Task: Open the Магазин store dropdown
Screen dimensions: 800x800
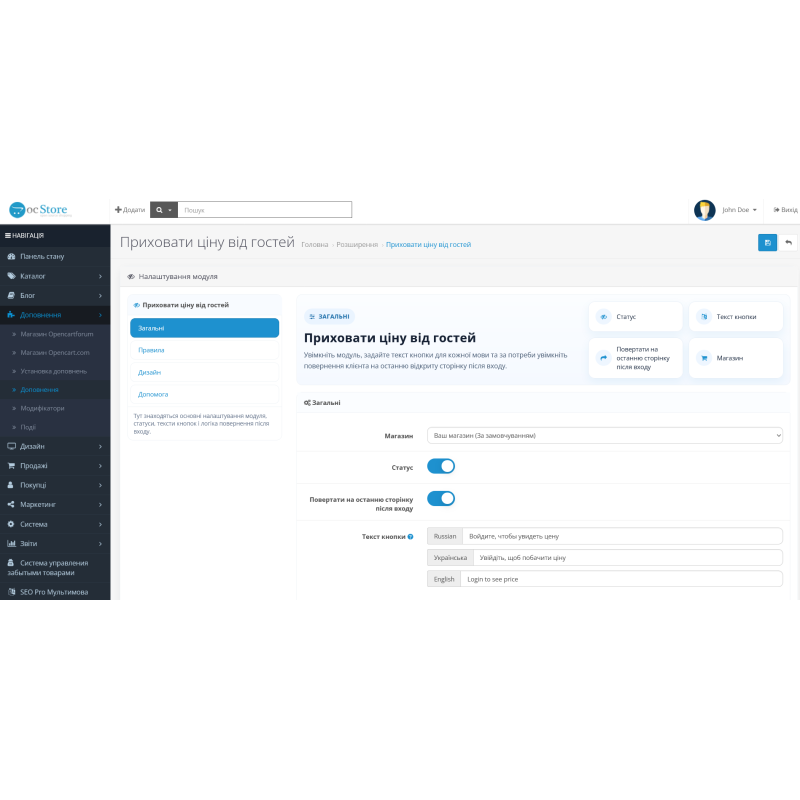Action: coord(605,436)
